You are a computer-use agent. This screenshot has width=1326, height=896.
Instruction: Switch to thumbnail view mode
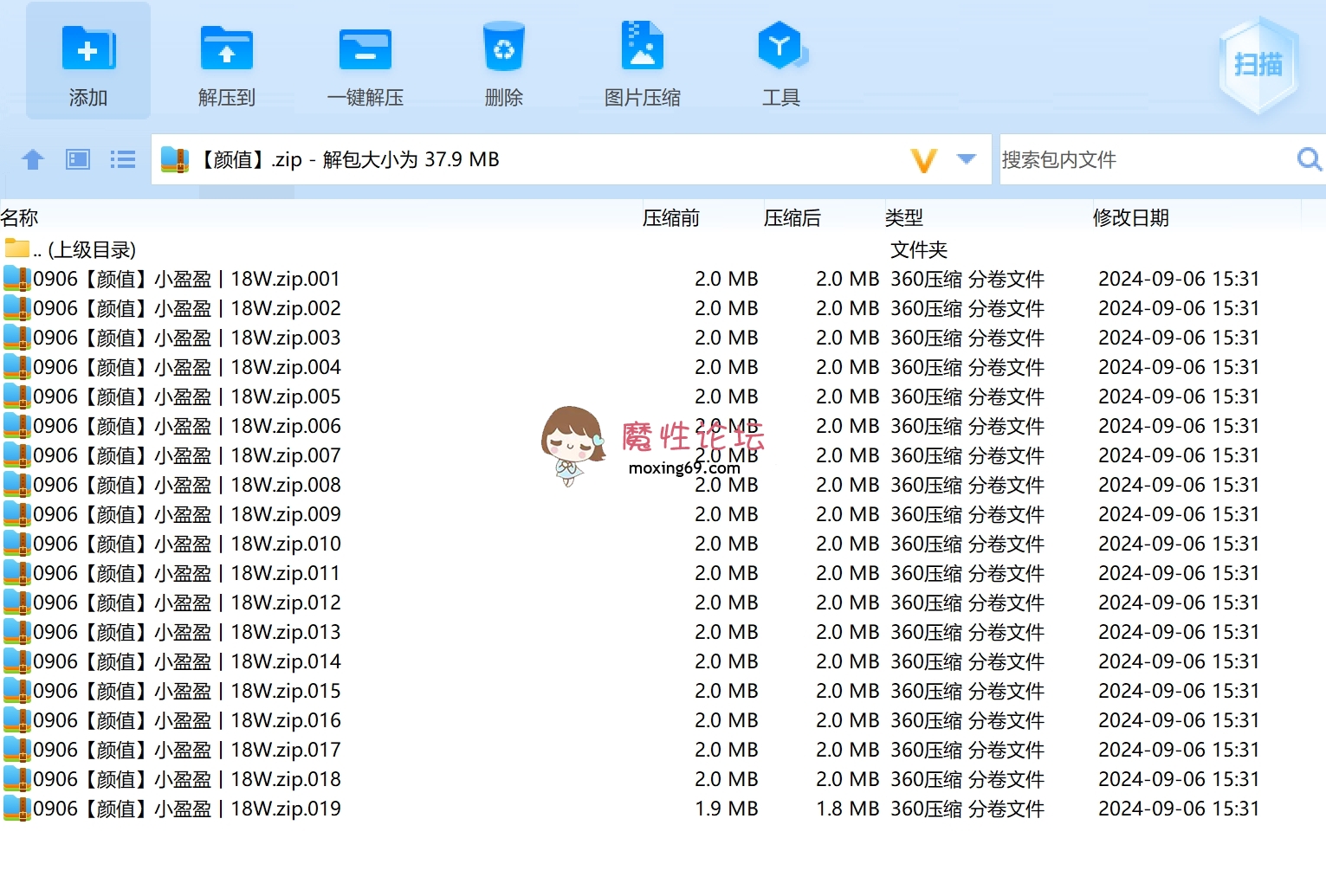click(x=77, y=159)
